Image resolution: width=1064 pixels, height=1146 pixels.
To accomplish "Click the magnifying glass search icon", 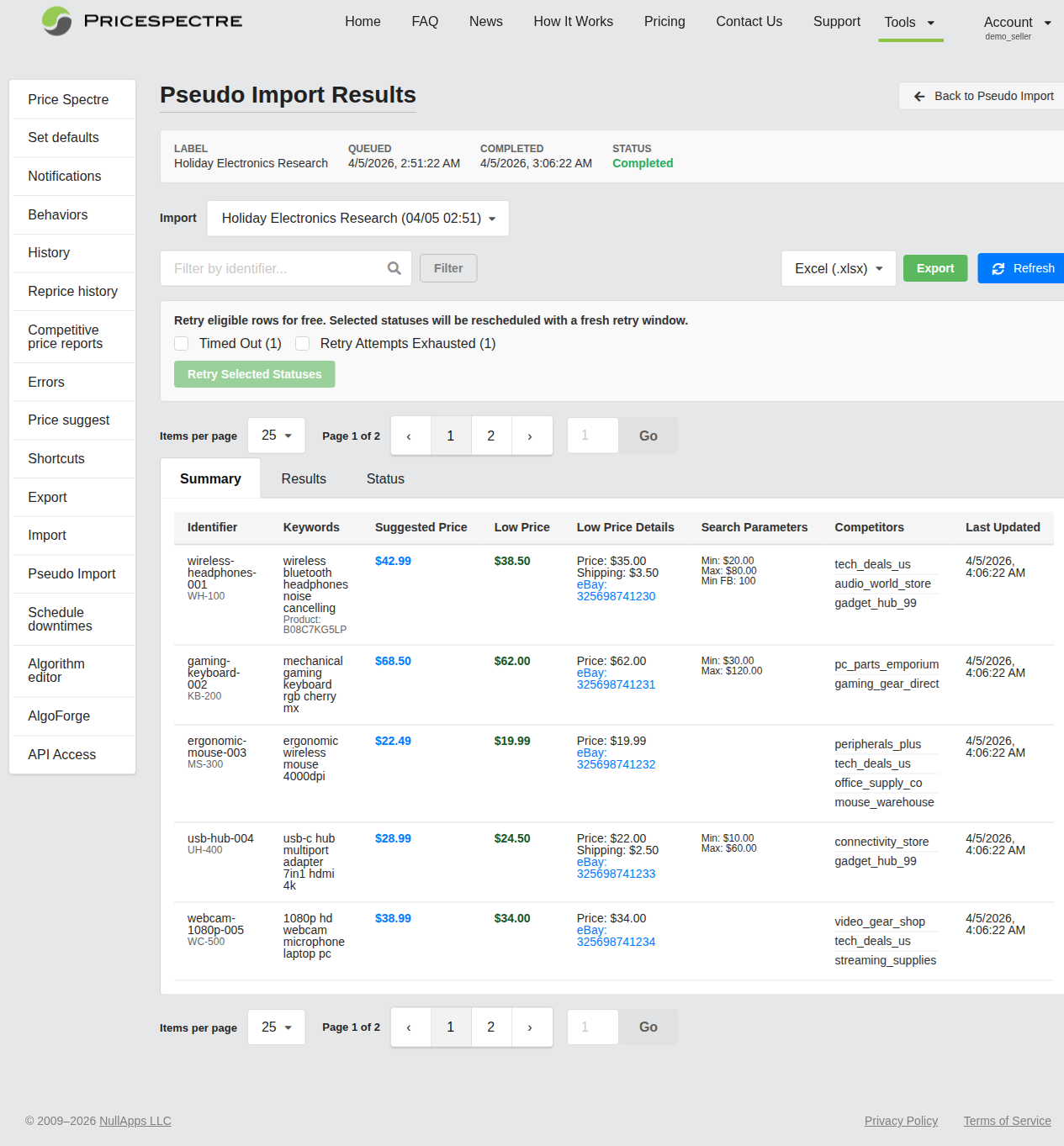I will 394,268.
